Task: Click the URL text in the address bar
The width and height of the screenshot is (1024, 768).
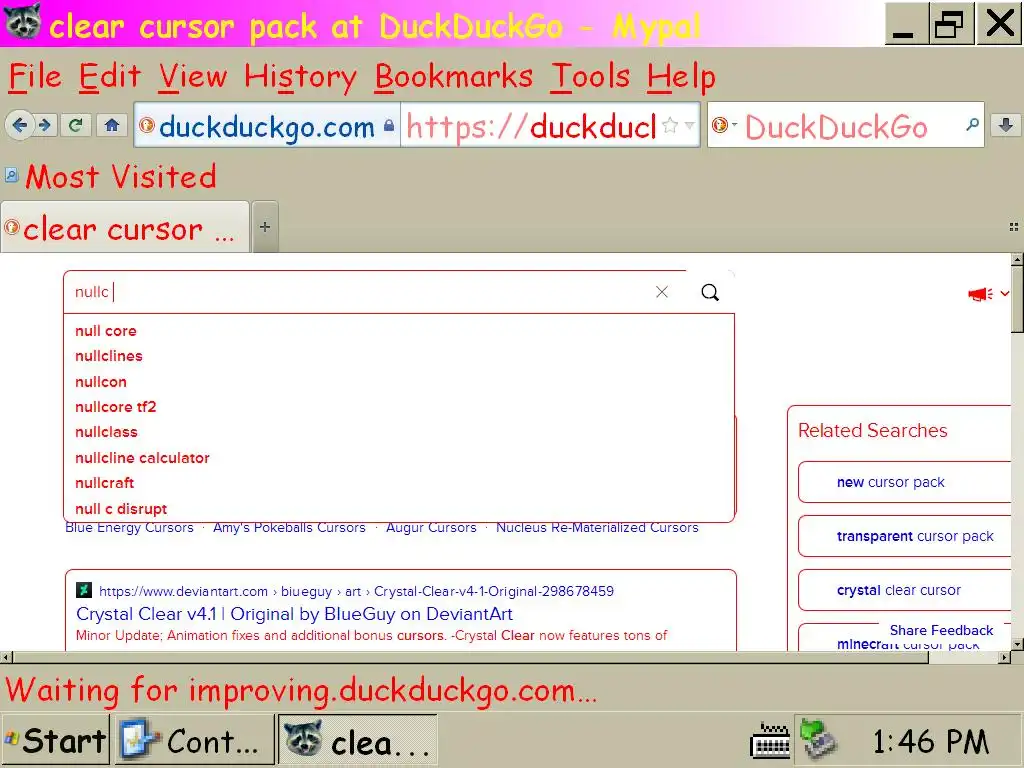Action: click(530, 126)
